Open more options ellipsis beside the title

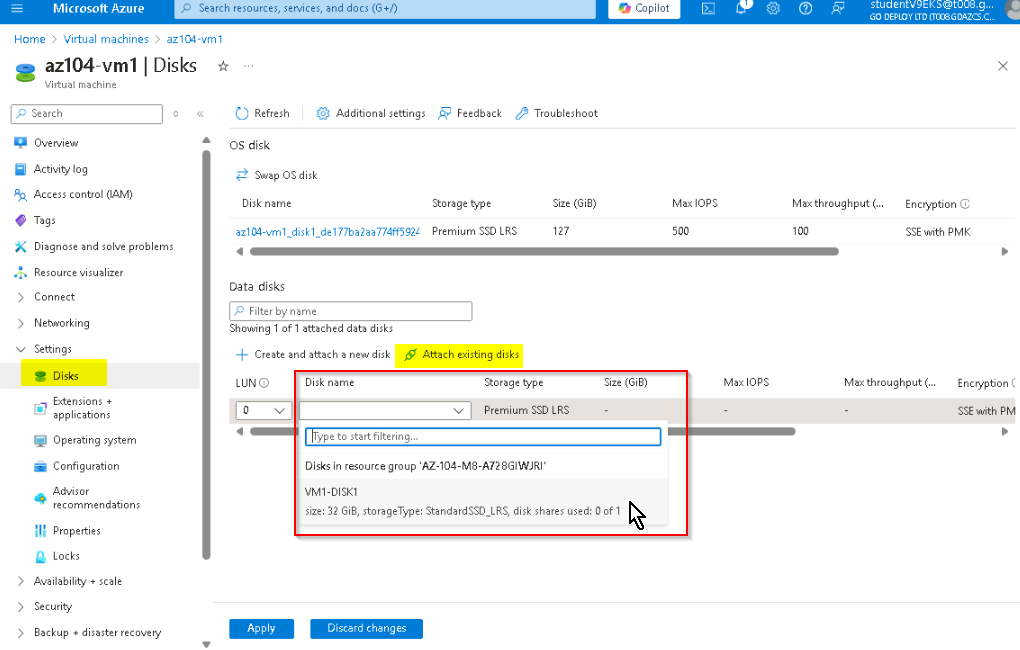click(248, 66)
